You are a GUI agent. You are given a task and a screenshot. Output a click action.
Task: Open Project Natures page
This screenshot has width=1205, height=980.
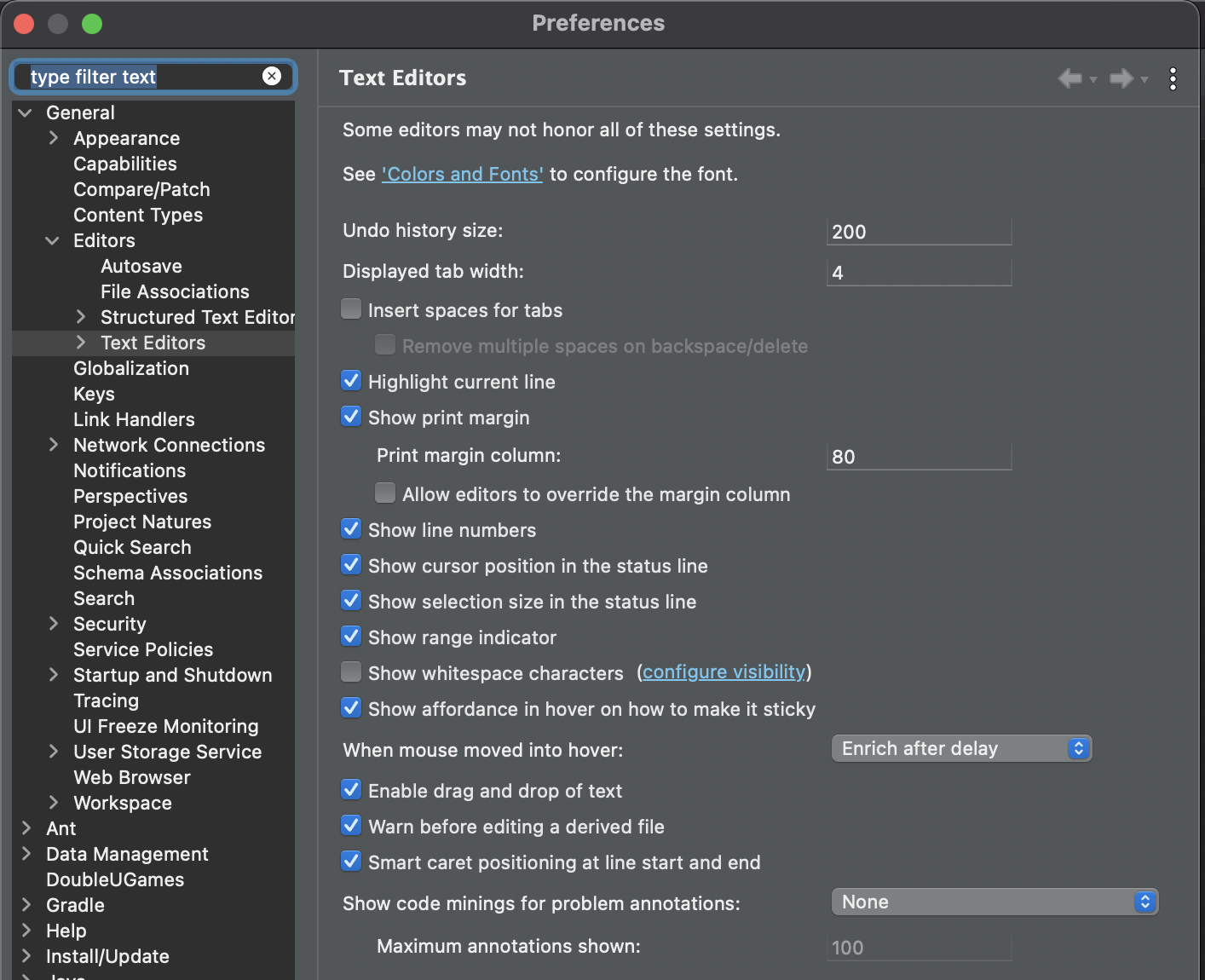pyautogui.click(x=142, y=522)
